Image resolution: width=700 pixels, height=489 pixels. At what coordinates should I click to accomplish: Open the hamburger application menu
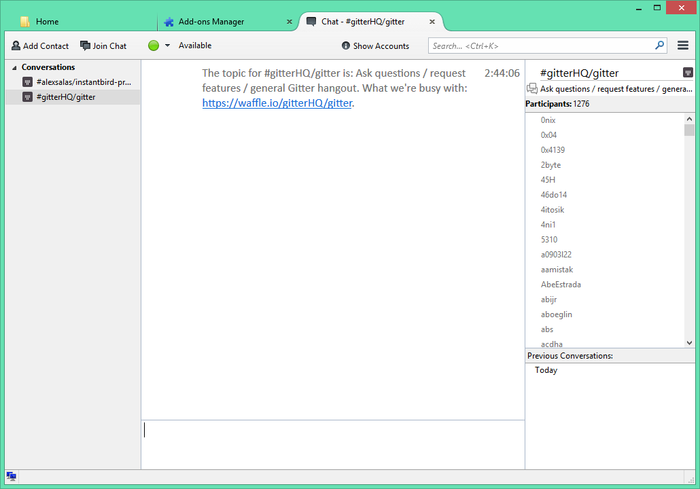pyautogui.click(x=683, y=45)
